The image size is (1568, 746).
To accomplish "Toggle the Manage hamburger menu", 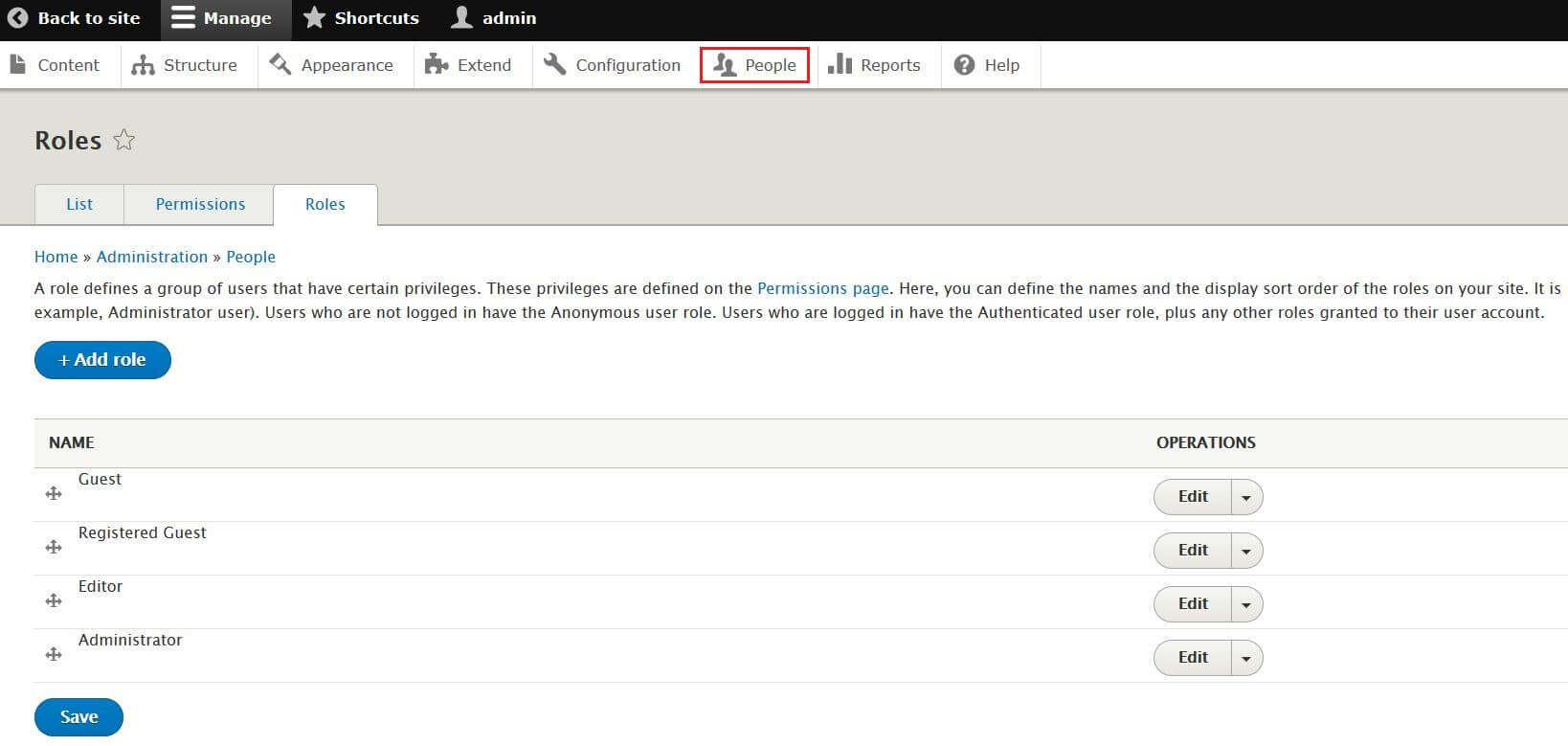I will [222, 18].
